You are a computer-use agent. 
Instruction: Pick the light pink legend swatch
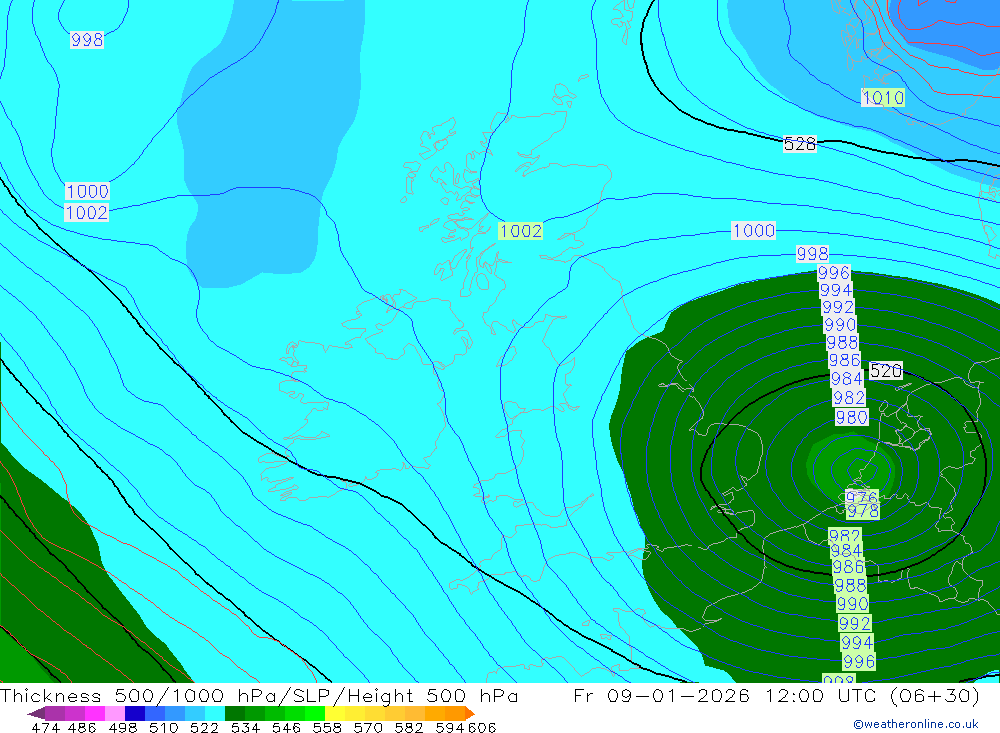pyautogui.click(x=115, y=713)
